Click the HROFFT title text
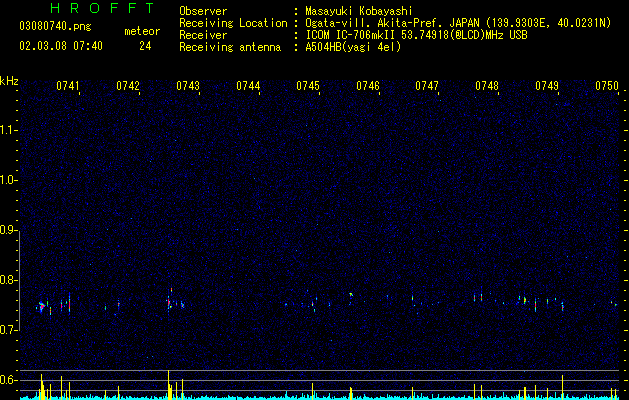The image size is (629, 400). [x=103, y=8]
